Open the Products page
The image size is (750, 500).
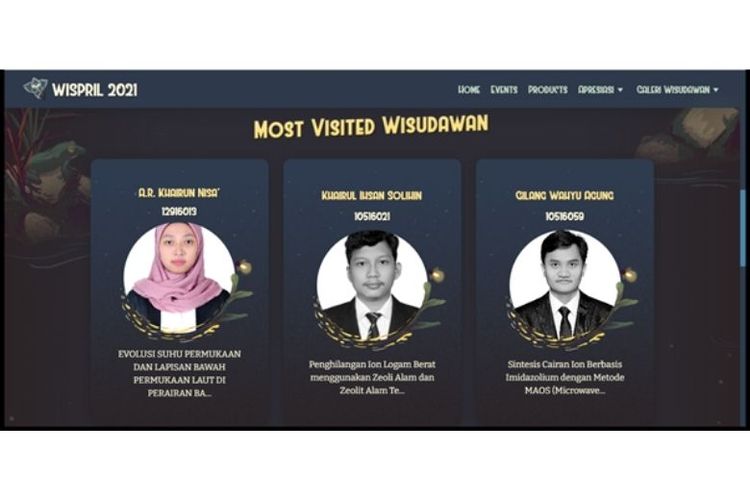(548, 89)
